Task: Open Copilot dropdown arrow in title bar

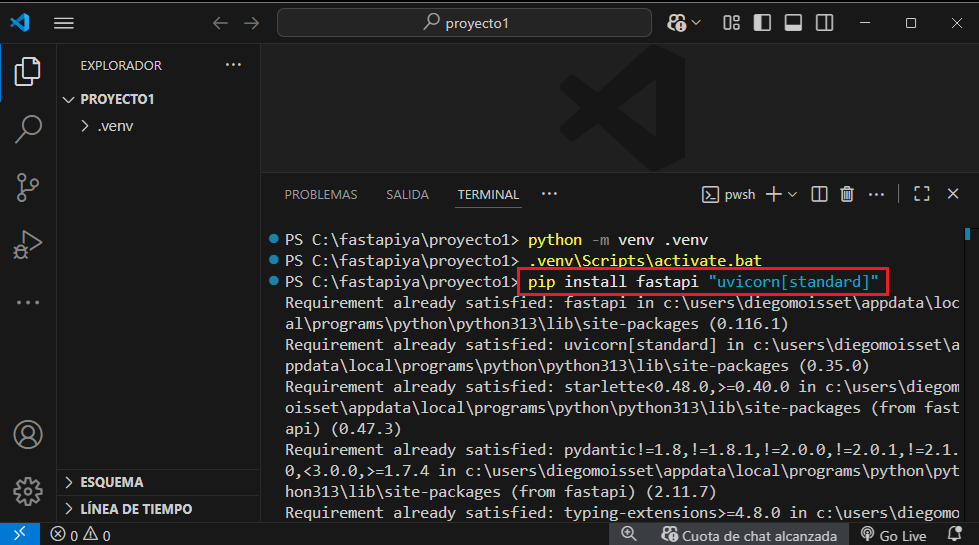Action: tap(697, 23)
